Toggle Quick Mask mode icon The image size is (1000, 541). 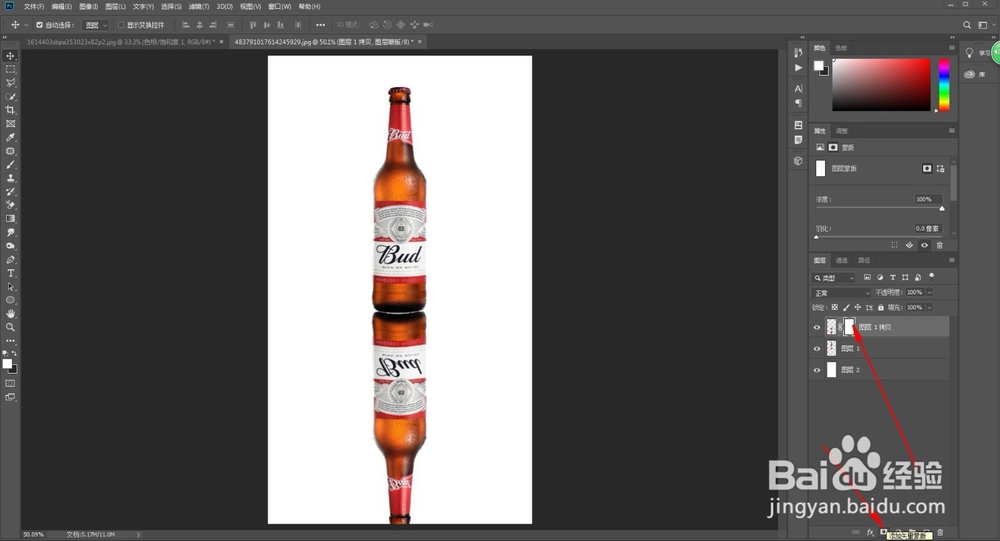coord(10,383)
